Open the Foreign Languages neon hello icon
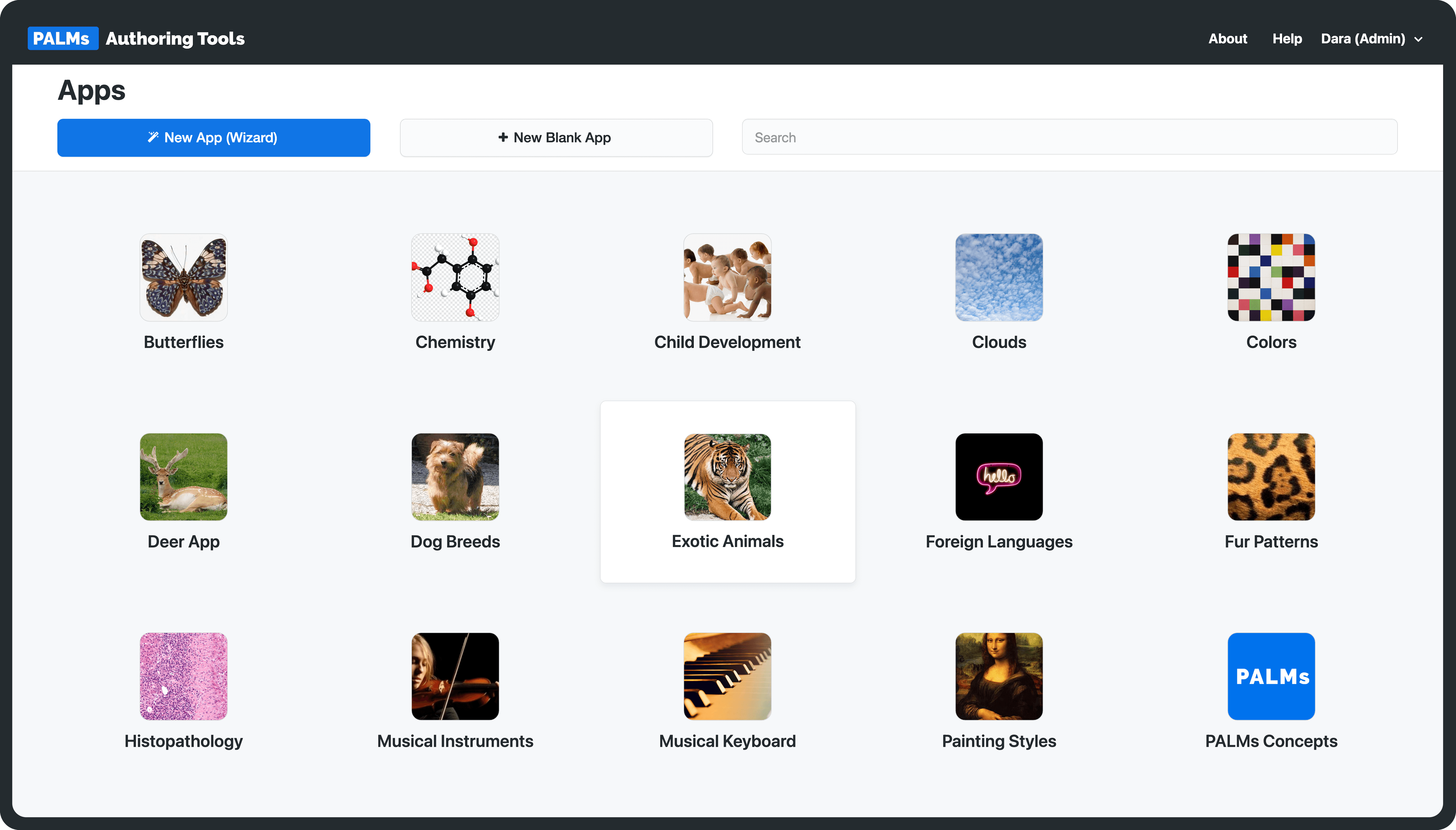Screen dimensions: 1456x830 point(999,477)
